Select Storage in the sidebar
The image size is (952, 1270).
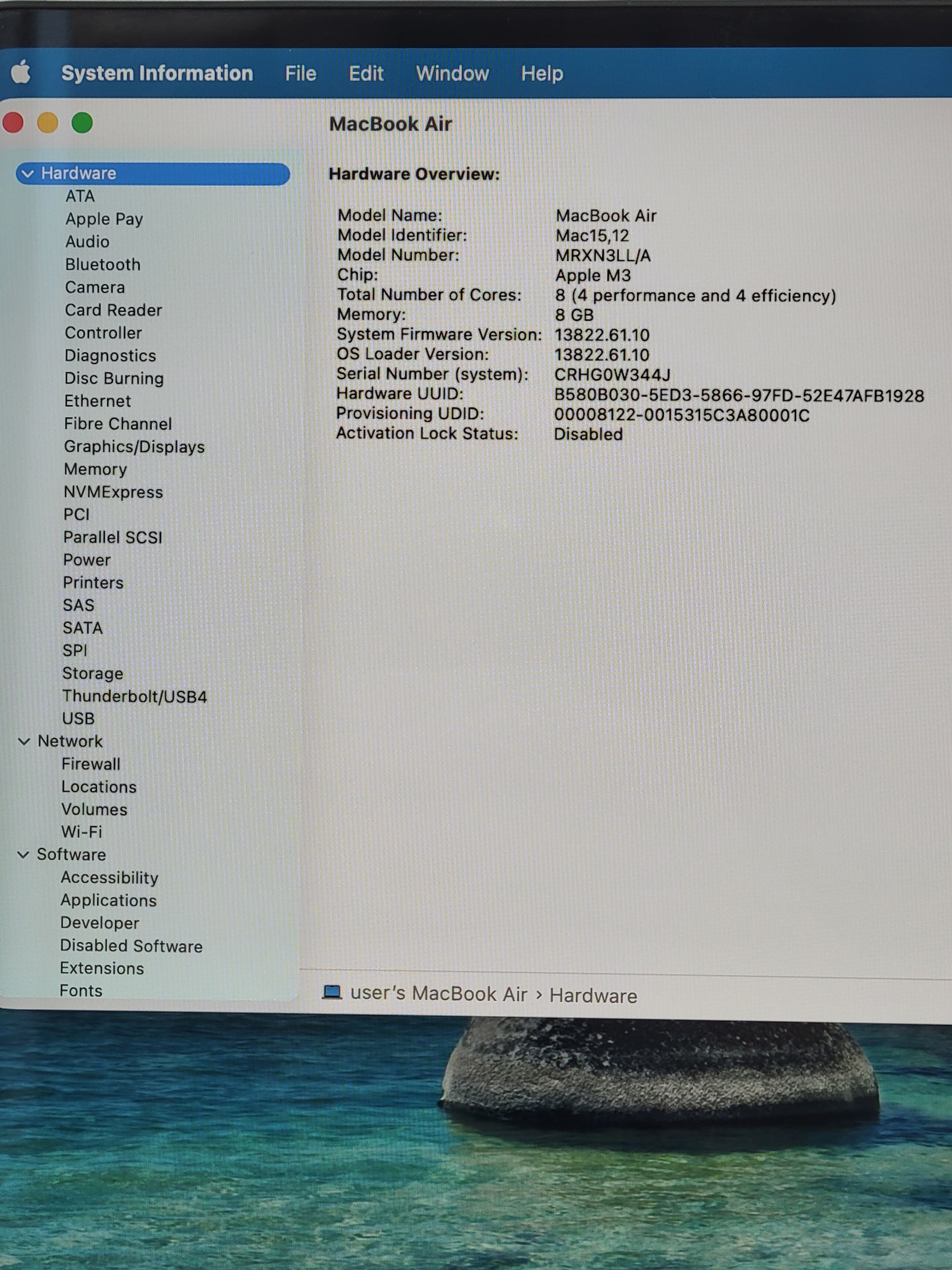92,673
